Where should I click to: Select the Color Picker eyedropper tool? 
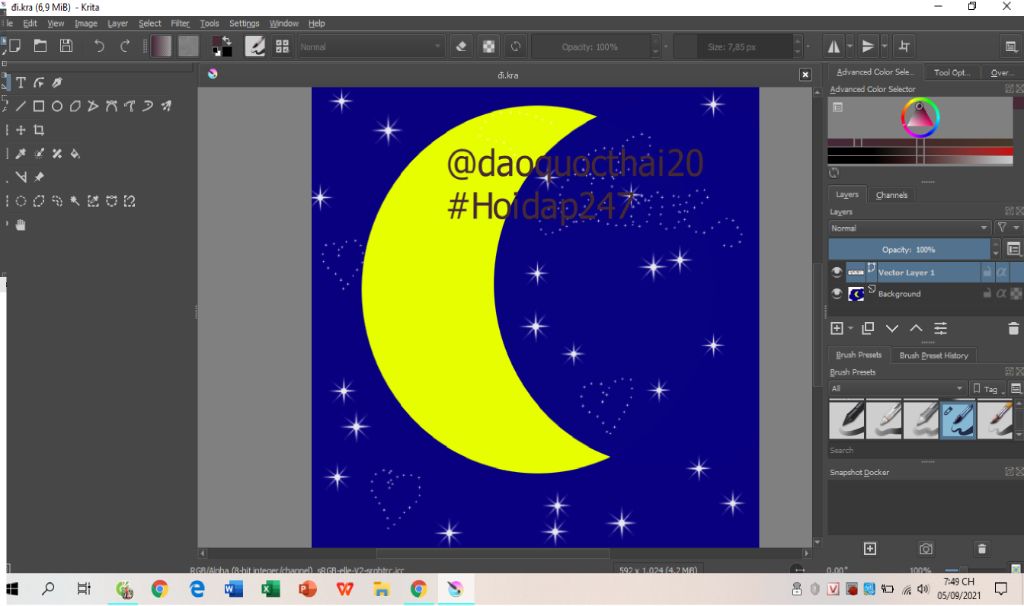coord(21,153)
